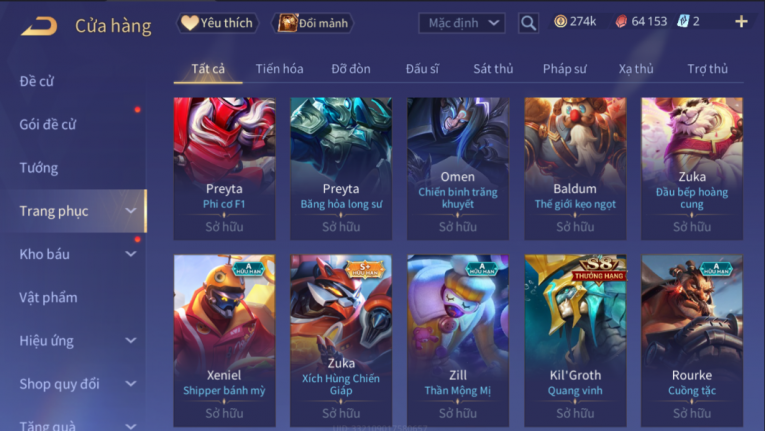Expand the Kho báu sidebar section
This screenshot has height=431, width=765.
[x=131, y=254]
